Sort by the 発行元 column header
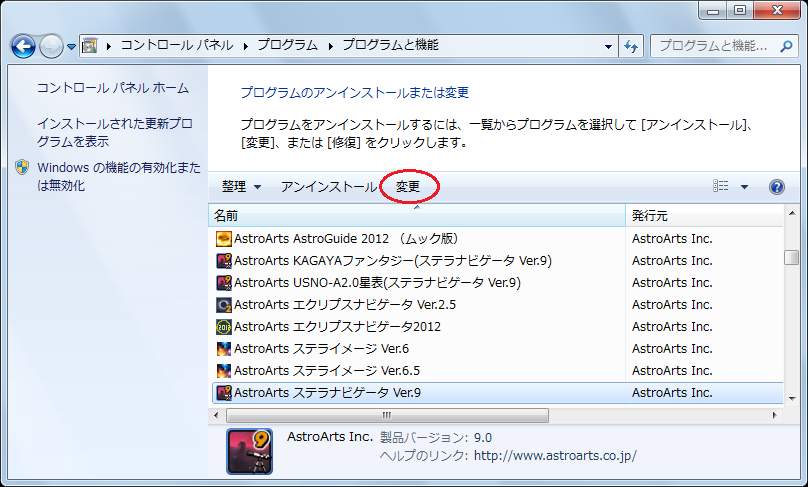The image size is (808, 487). coord(704,215)
